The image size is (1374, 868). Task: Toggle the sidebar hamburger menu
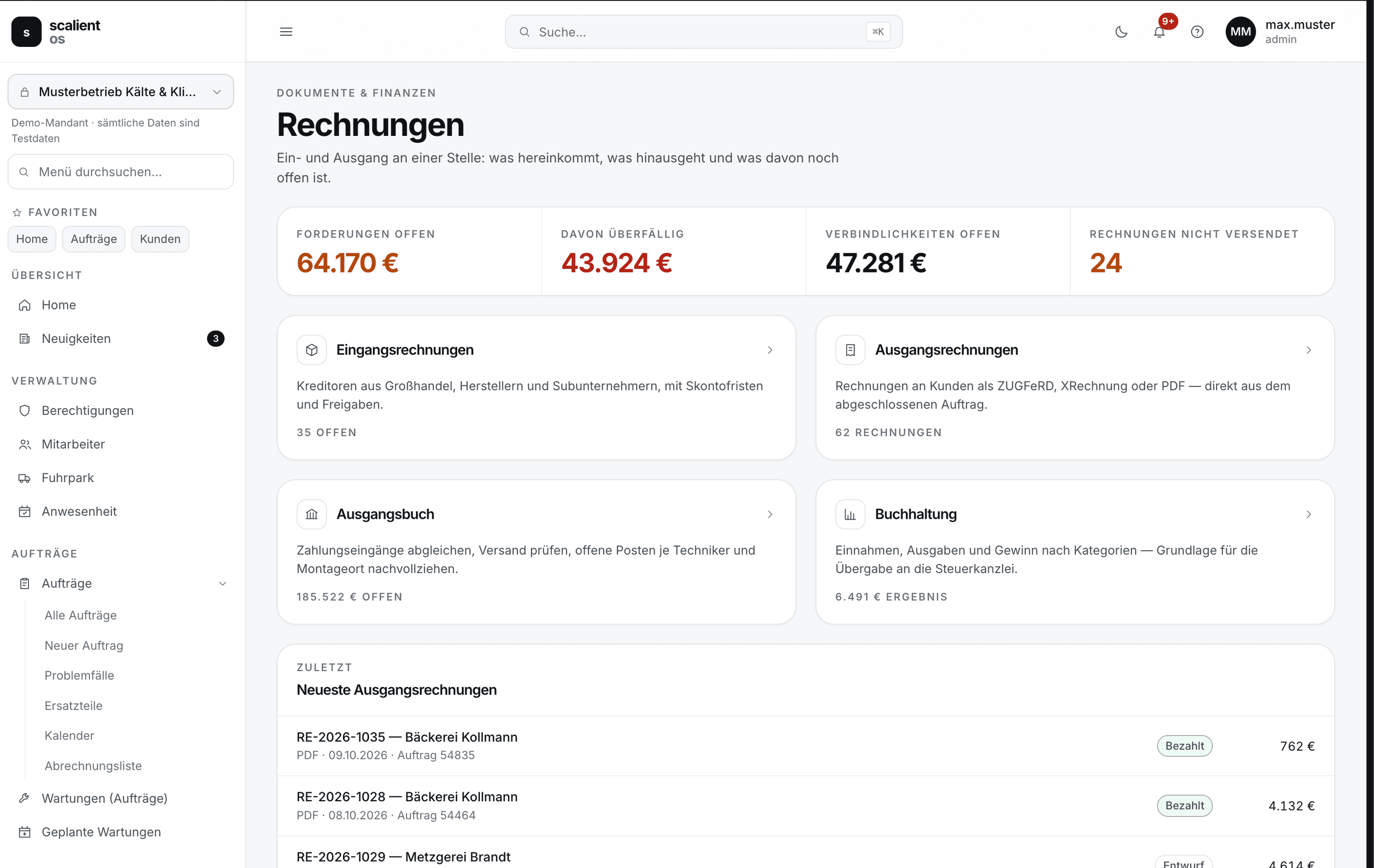(x=286, y=32)
